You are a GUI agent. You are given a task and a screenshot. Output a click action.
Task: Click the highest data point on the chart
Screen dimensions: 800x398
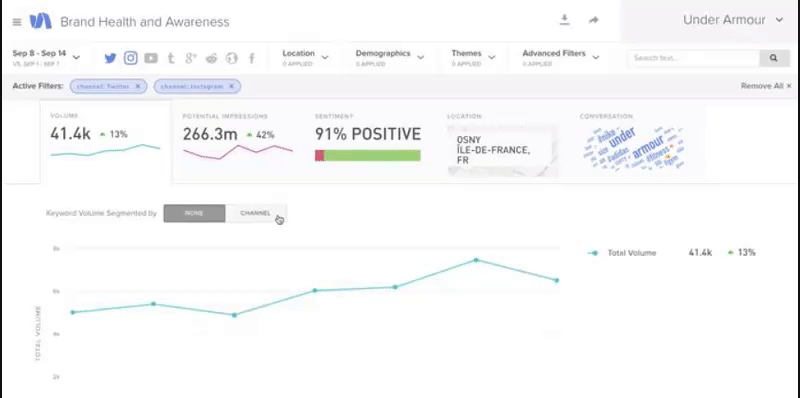pyautogui.click(x=476, y=260)
